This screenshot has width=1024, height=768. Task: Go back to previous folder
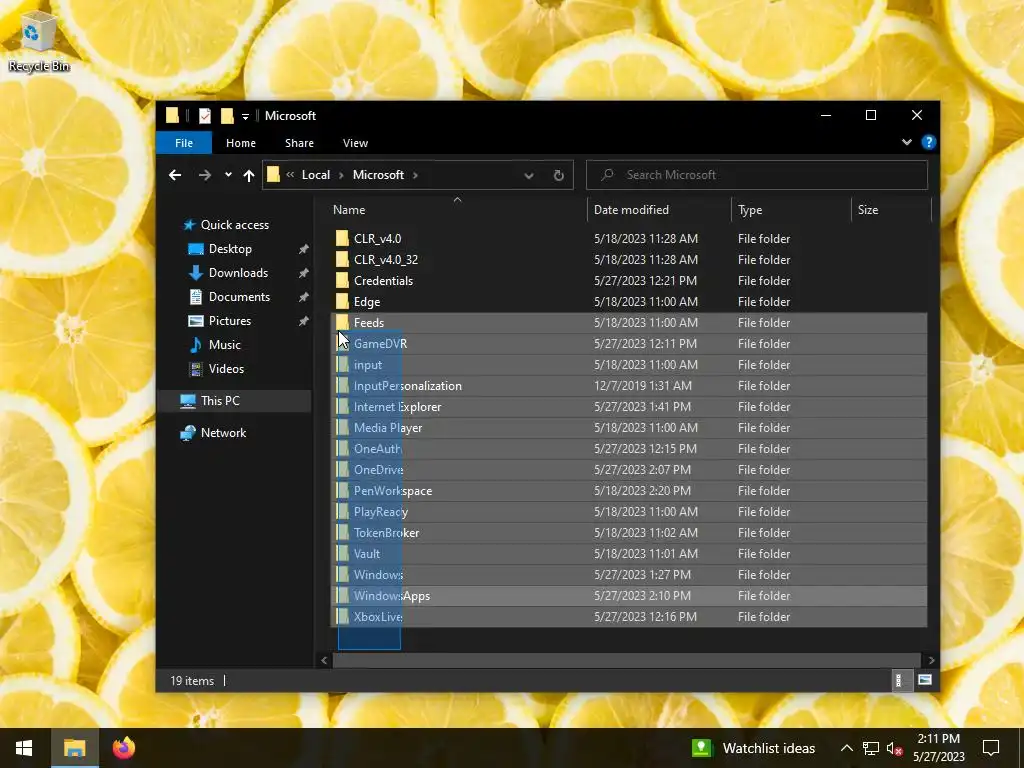pos(174,174)
